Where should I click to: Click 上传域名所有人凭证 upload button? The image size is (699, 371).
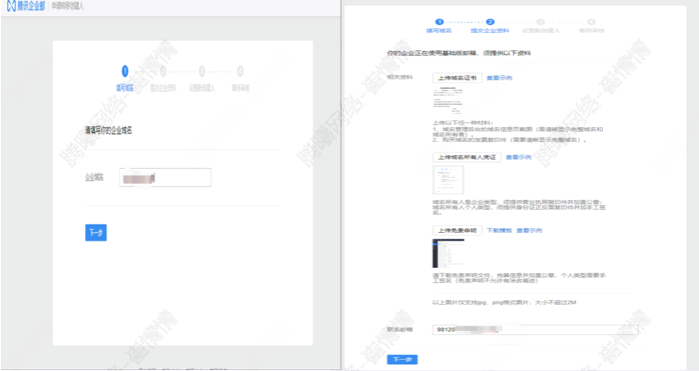(467, 157)
